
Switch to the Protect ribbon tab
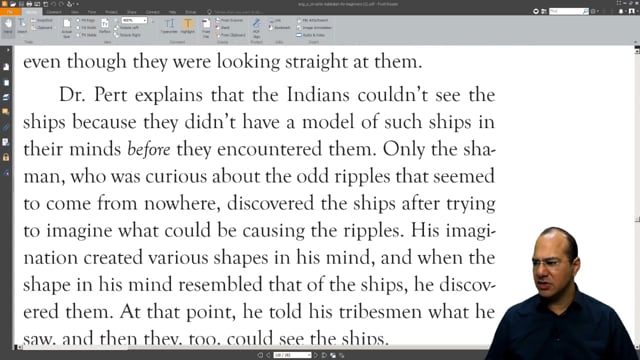pos(111,12)
